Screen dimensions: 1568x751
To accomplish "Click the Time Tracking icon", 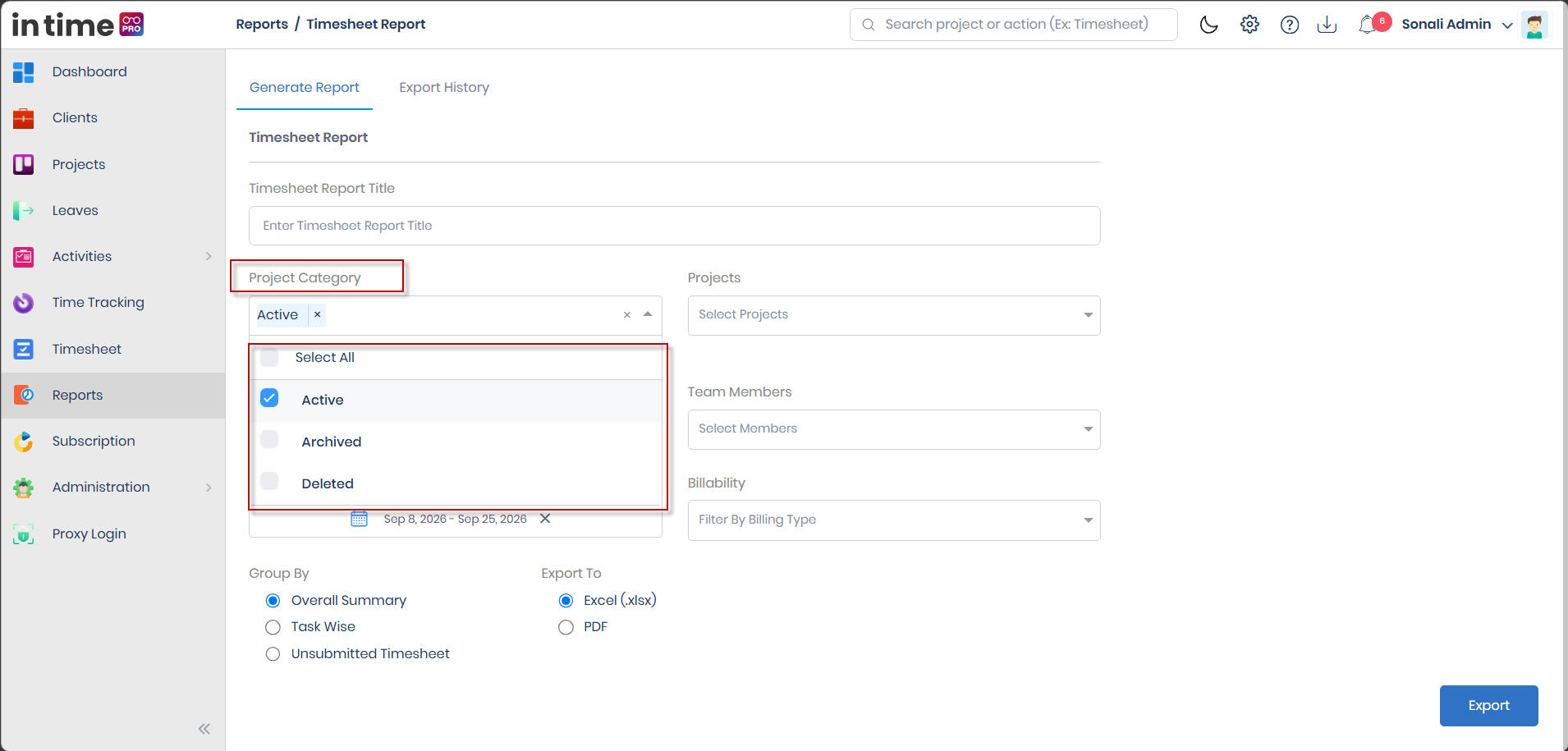I will [x=24, y=303].
